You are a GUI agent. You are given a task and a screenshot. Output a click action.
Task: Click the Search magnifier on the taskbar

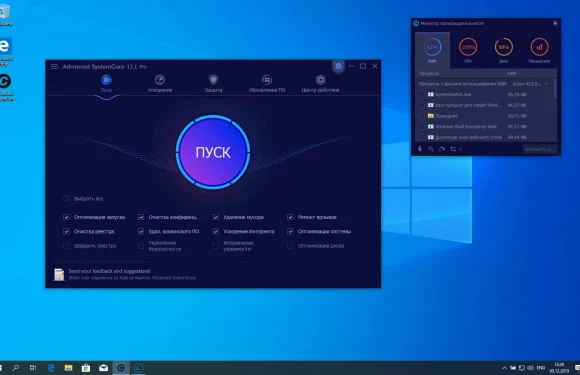[x=16, y=368]
